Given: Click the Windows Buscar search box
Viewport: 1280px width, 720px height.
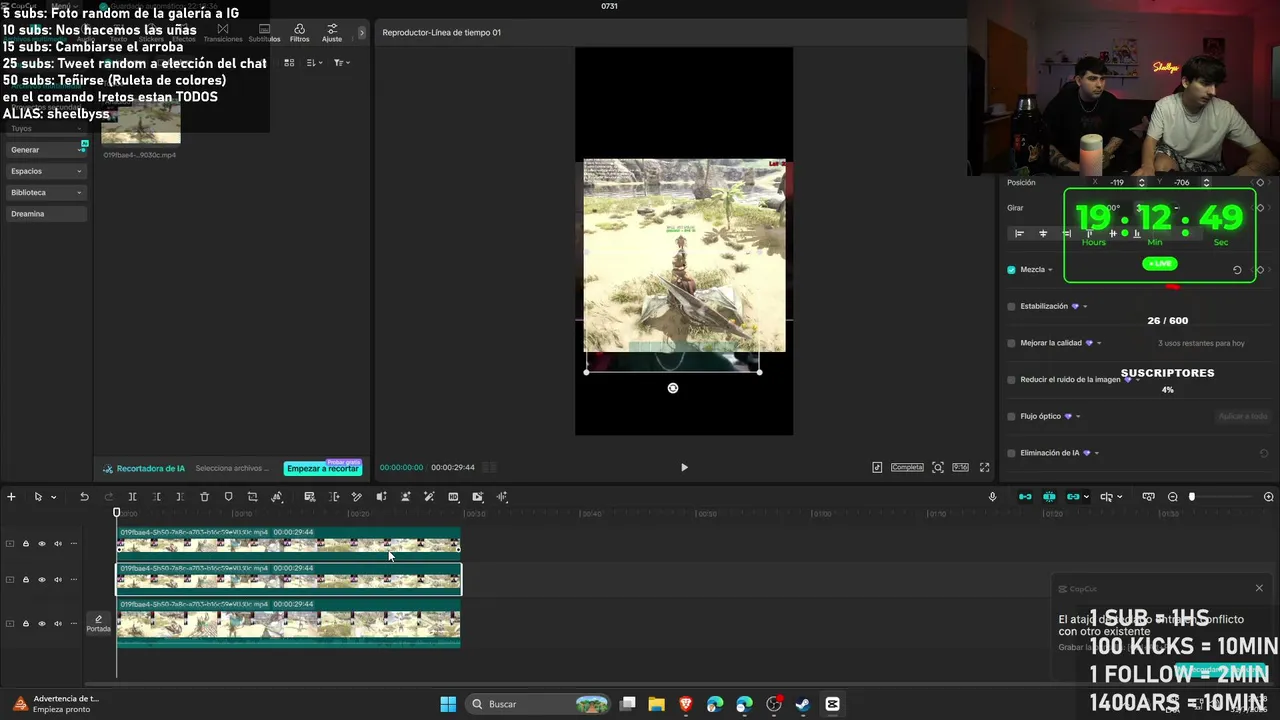Looking at the screenshot, I should [538, 704].
